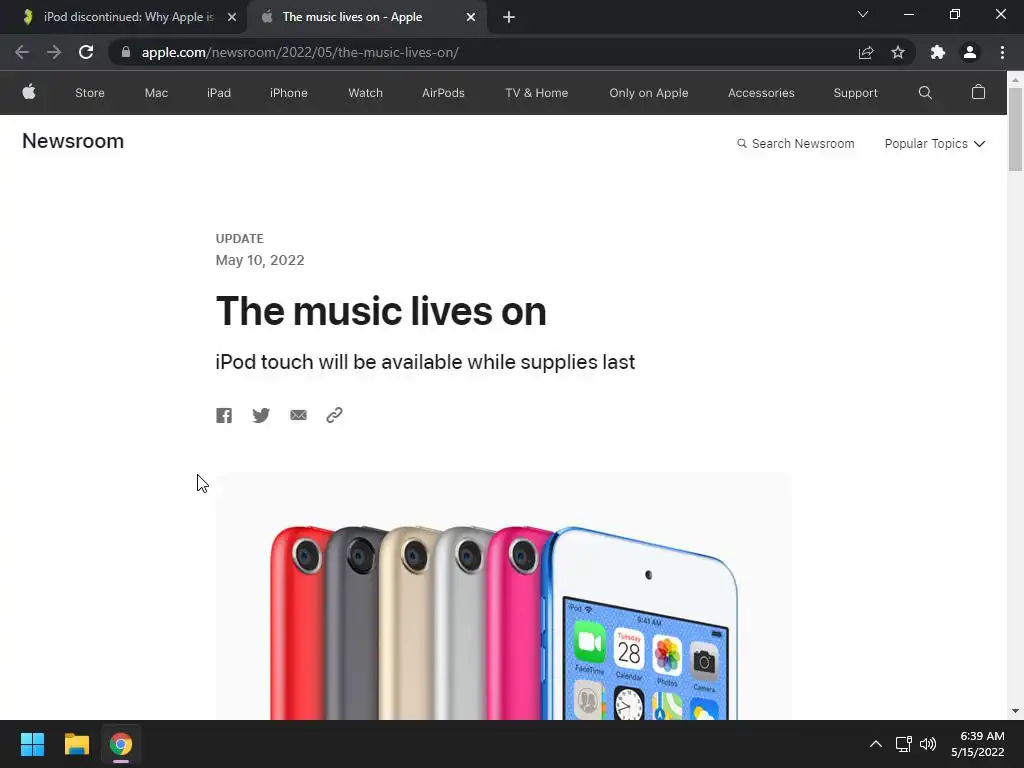
Task: Click the browser forward arrow
Action: [x=54, y=52]
